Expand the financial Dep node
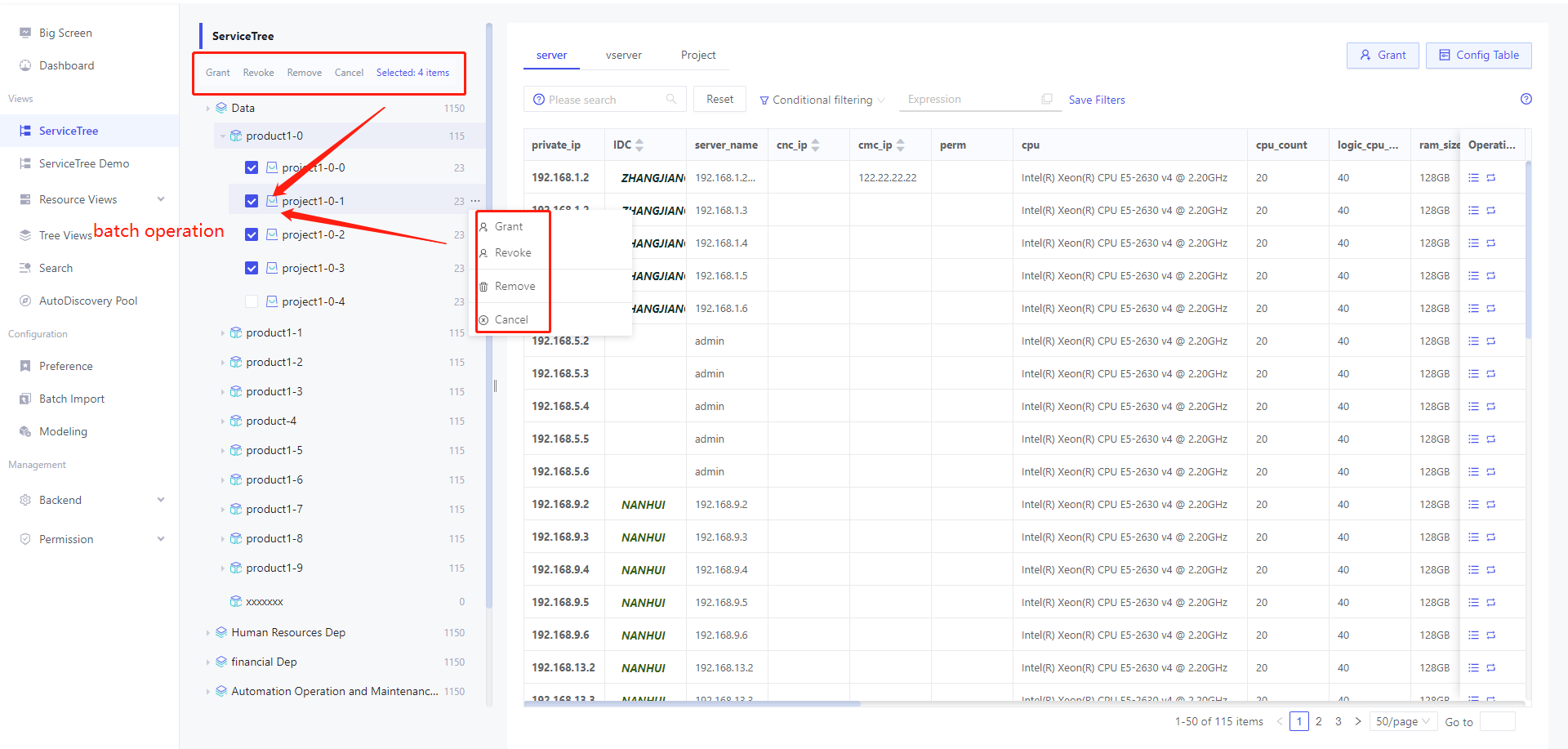Image resolution: width=1568 pixels, height=749 pixels. click(x=207, y=662)
